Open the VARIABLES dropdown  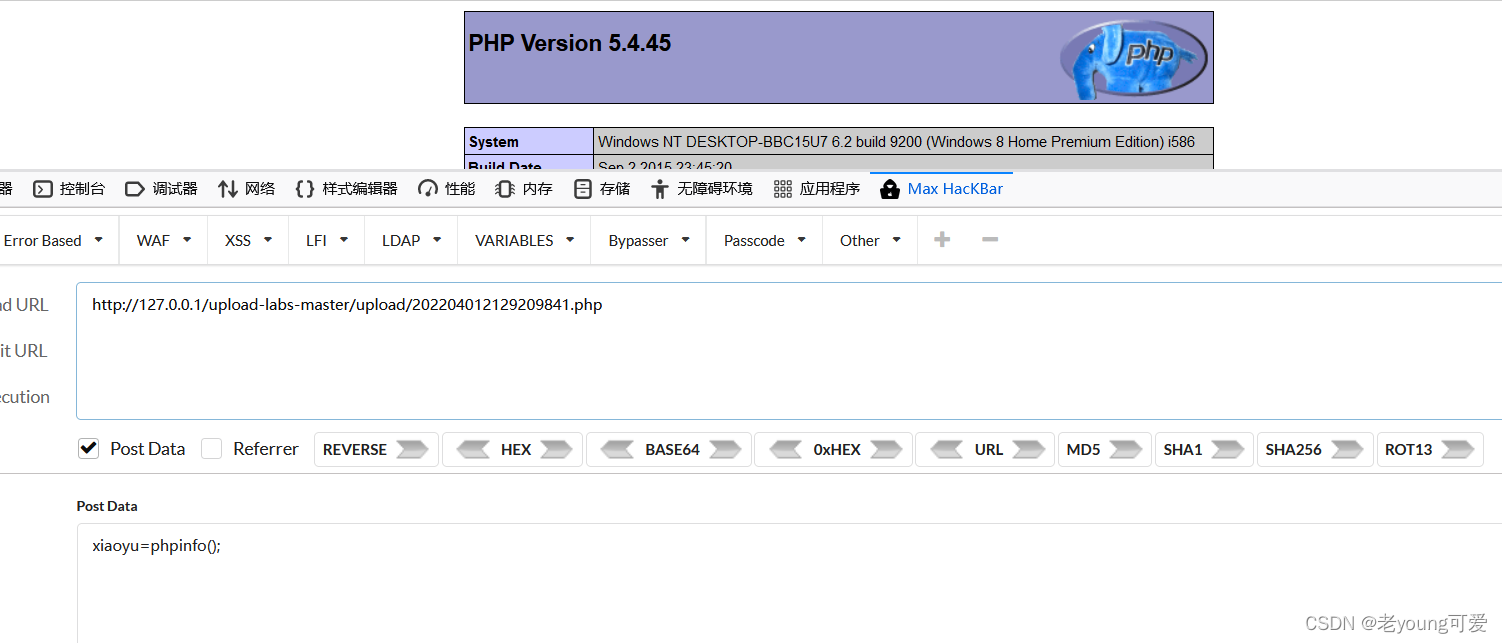tap(524, 240)
